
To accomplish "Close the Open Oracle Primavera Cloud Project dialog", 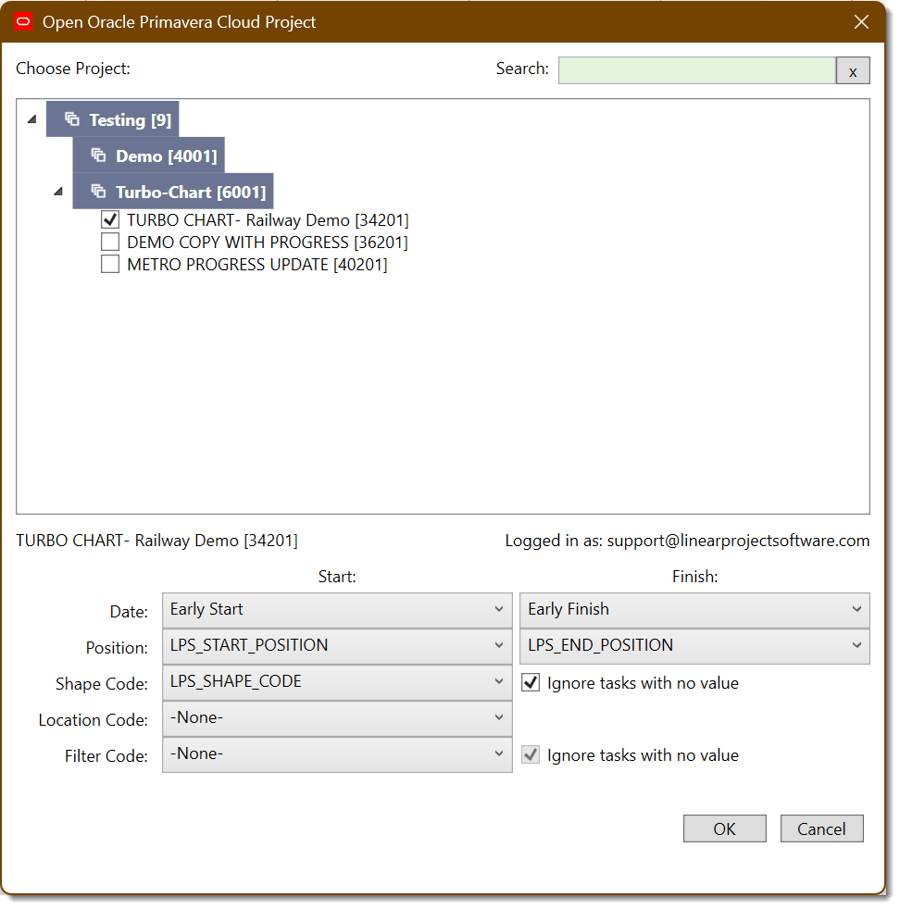I will point(862,22).
